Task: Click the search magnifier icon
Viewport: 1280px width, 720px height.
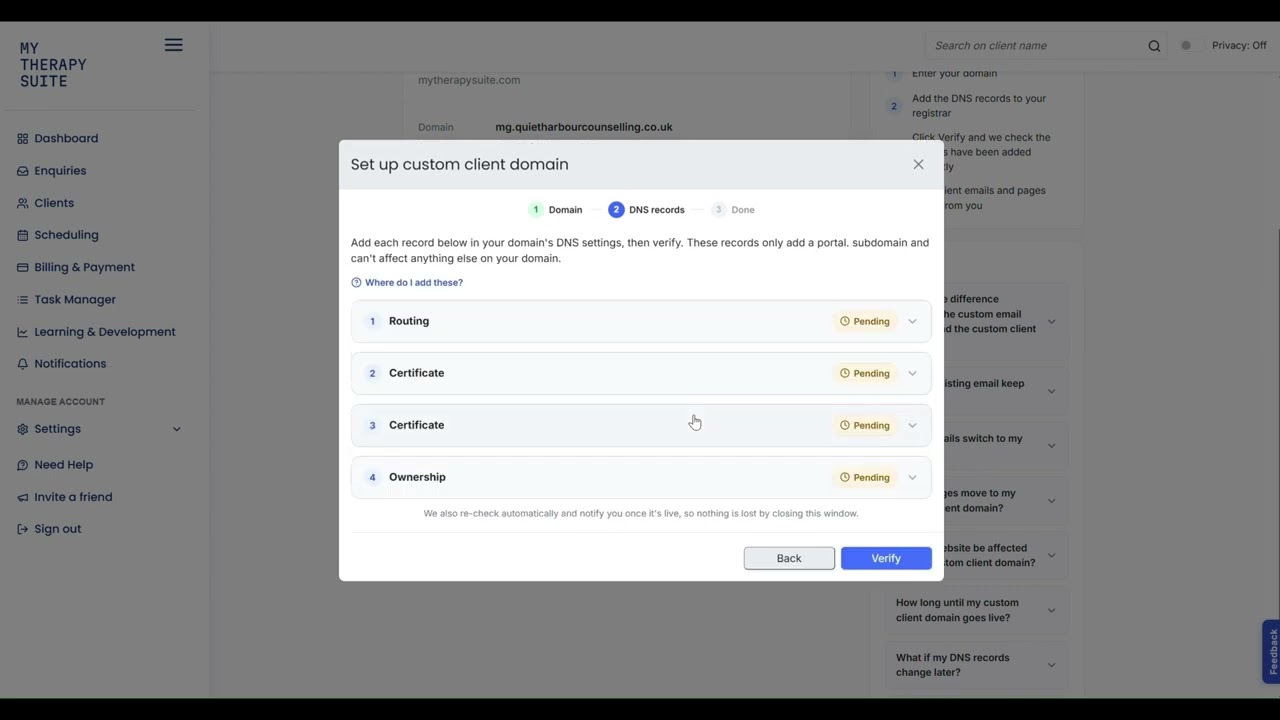Action: (x=1154, y=46)
